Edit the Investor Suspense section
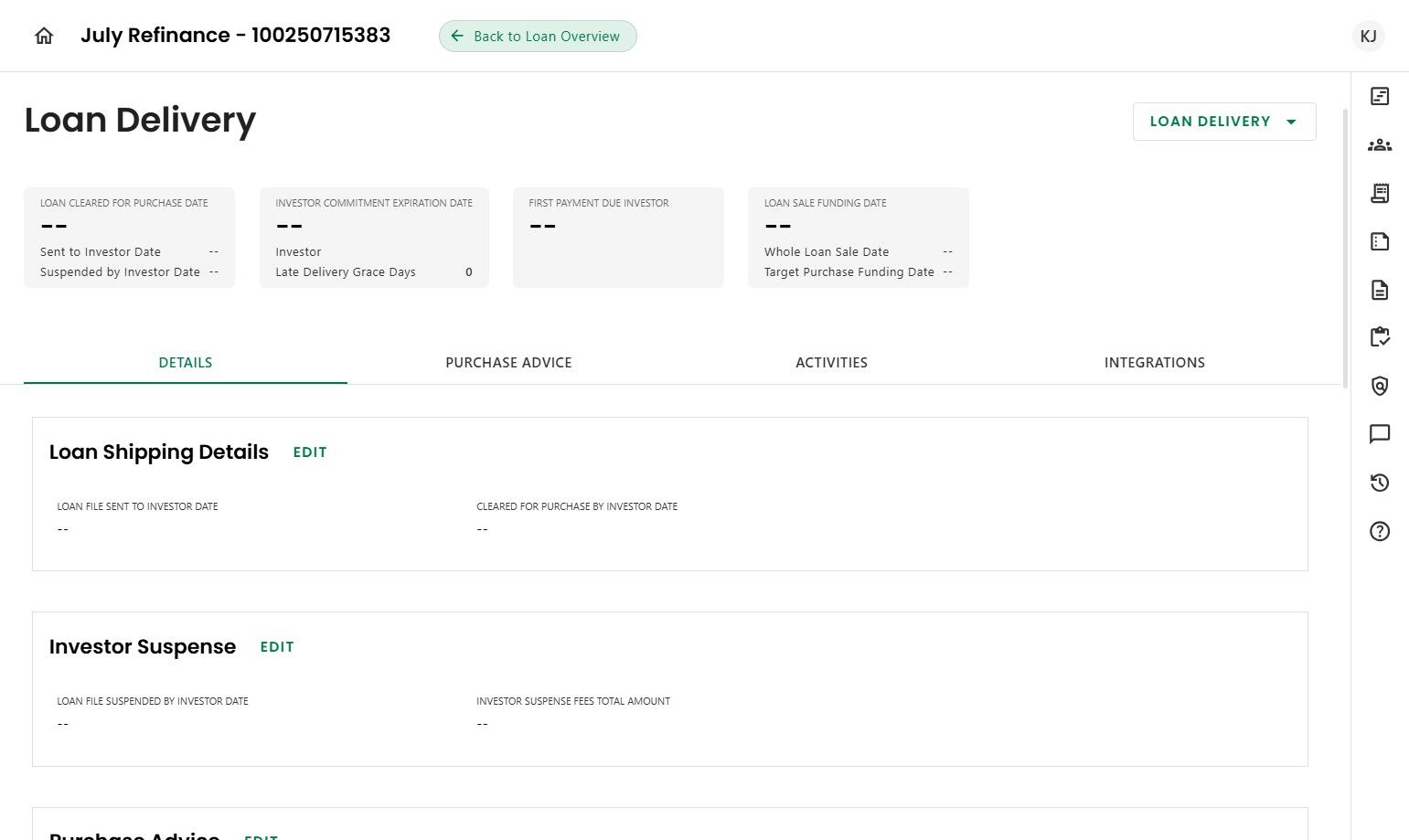The height and width of the screenshot is (840, 1409). (277, 647)
